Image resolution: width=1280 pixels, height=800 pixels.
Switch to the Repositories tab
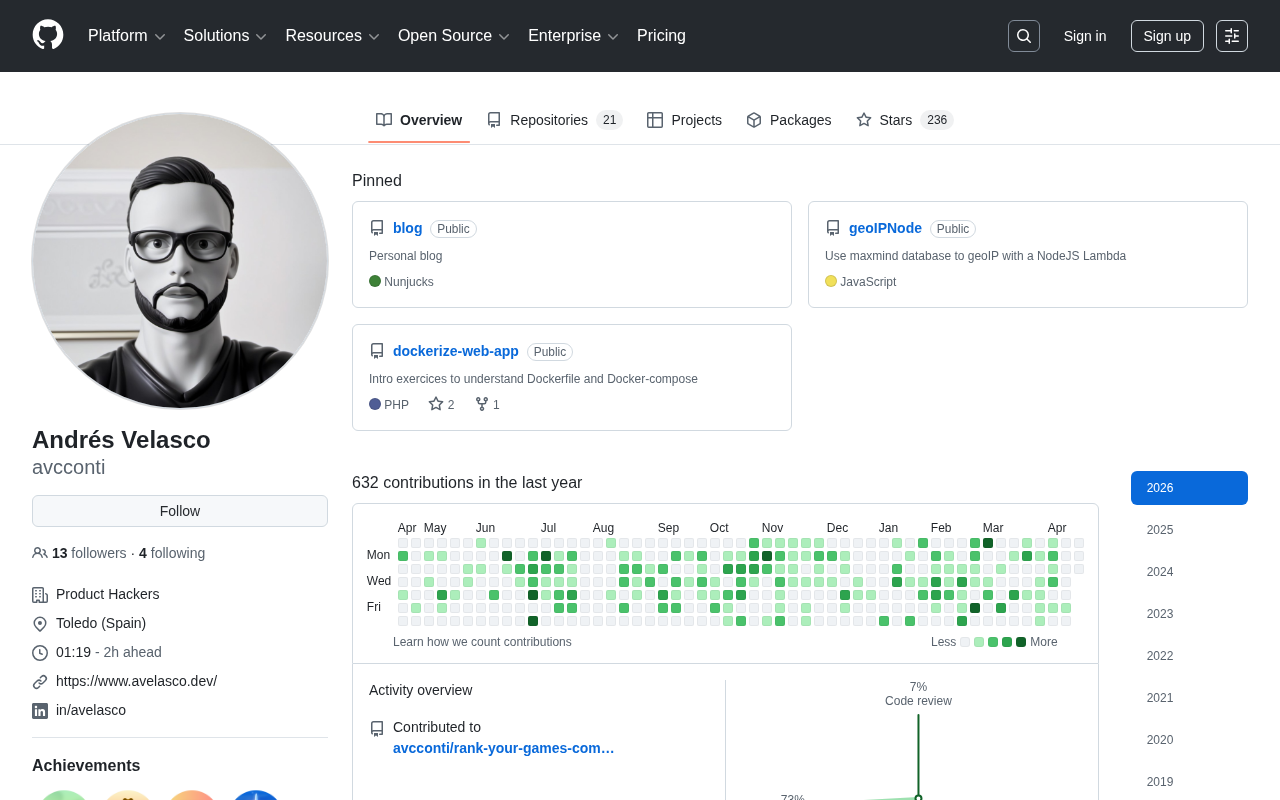click(x=555, y=120)
